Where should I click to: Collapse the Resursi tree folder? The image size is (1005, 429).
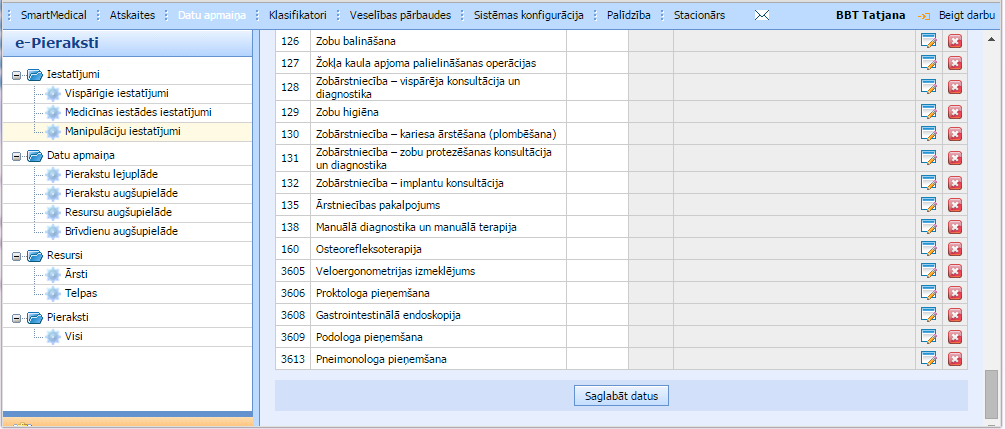click(x=16, y=256)
